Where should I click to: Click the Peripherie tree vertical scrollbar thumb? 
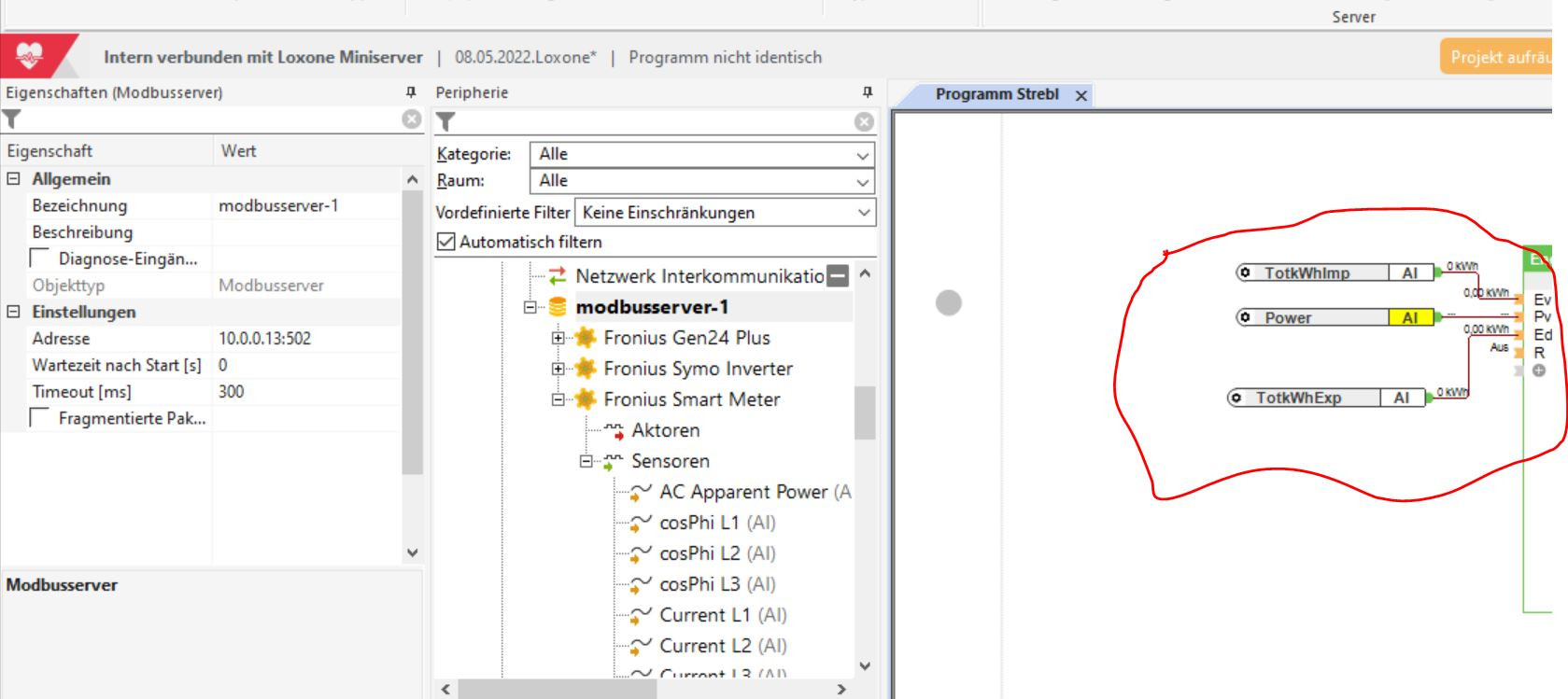pos(865,412)
